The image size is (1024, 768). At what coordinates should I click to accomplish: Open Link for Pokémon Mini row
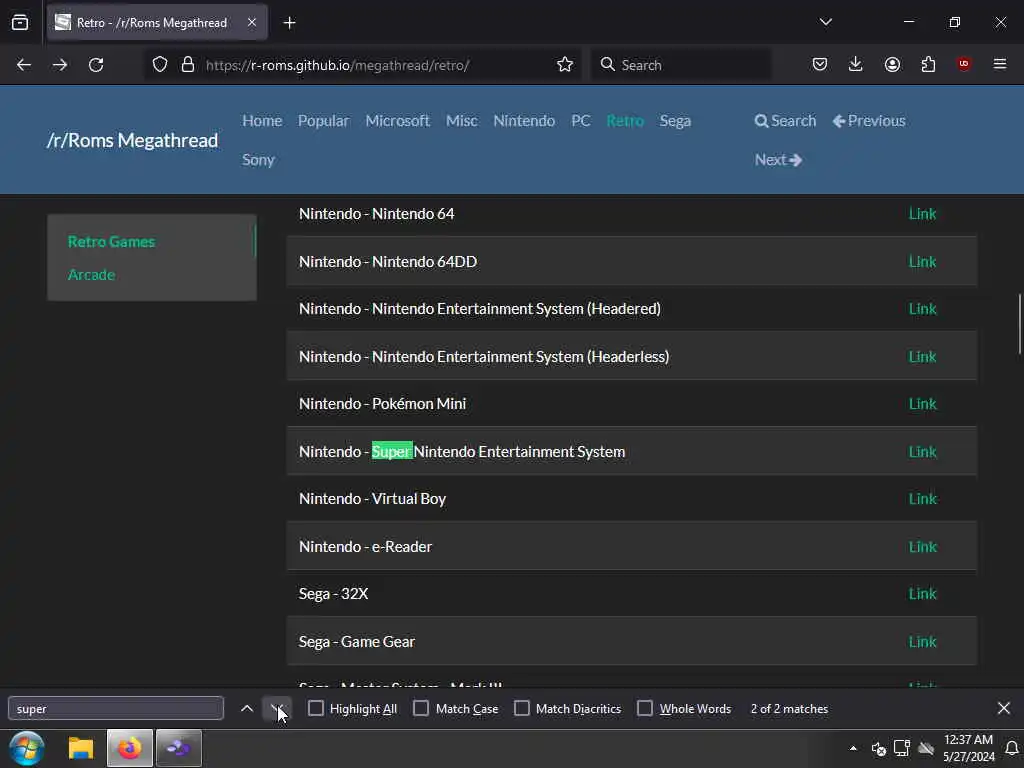922,404
